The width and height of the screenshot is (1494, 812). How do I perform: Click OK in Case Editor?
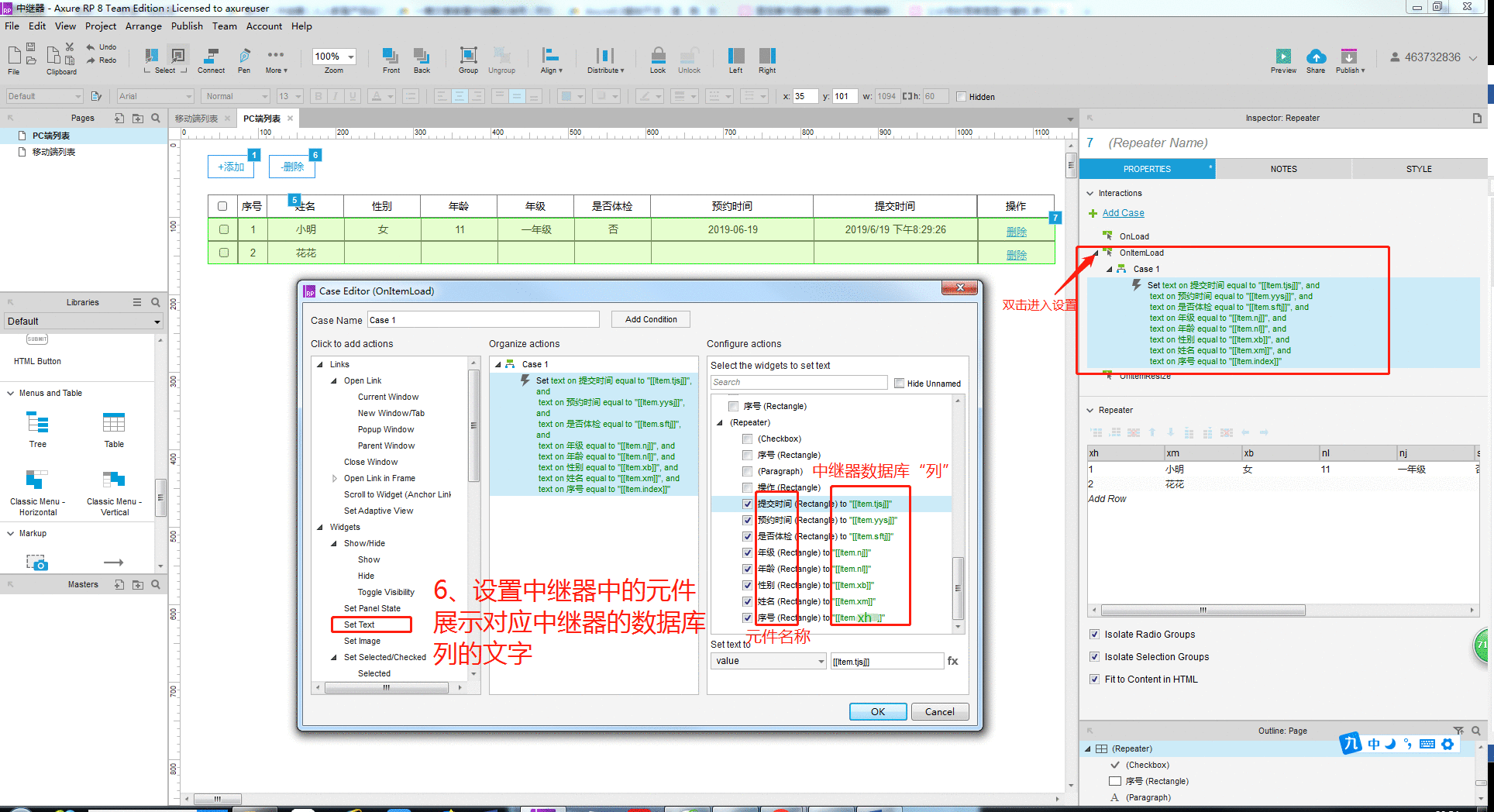[x=878, y=711]
